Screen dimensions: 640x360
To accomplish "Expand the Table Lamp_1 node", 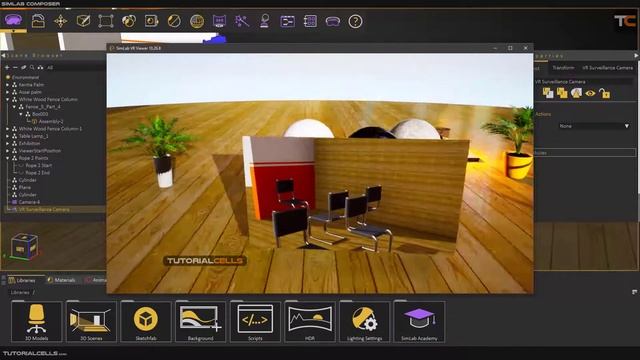I will tap(7, 136).
